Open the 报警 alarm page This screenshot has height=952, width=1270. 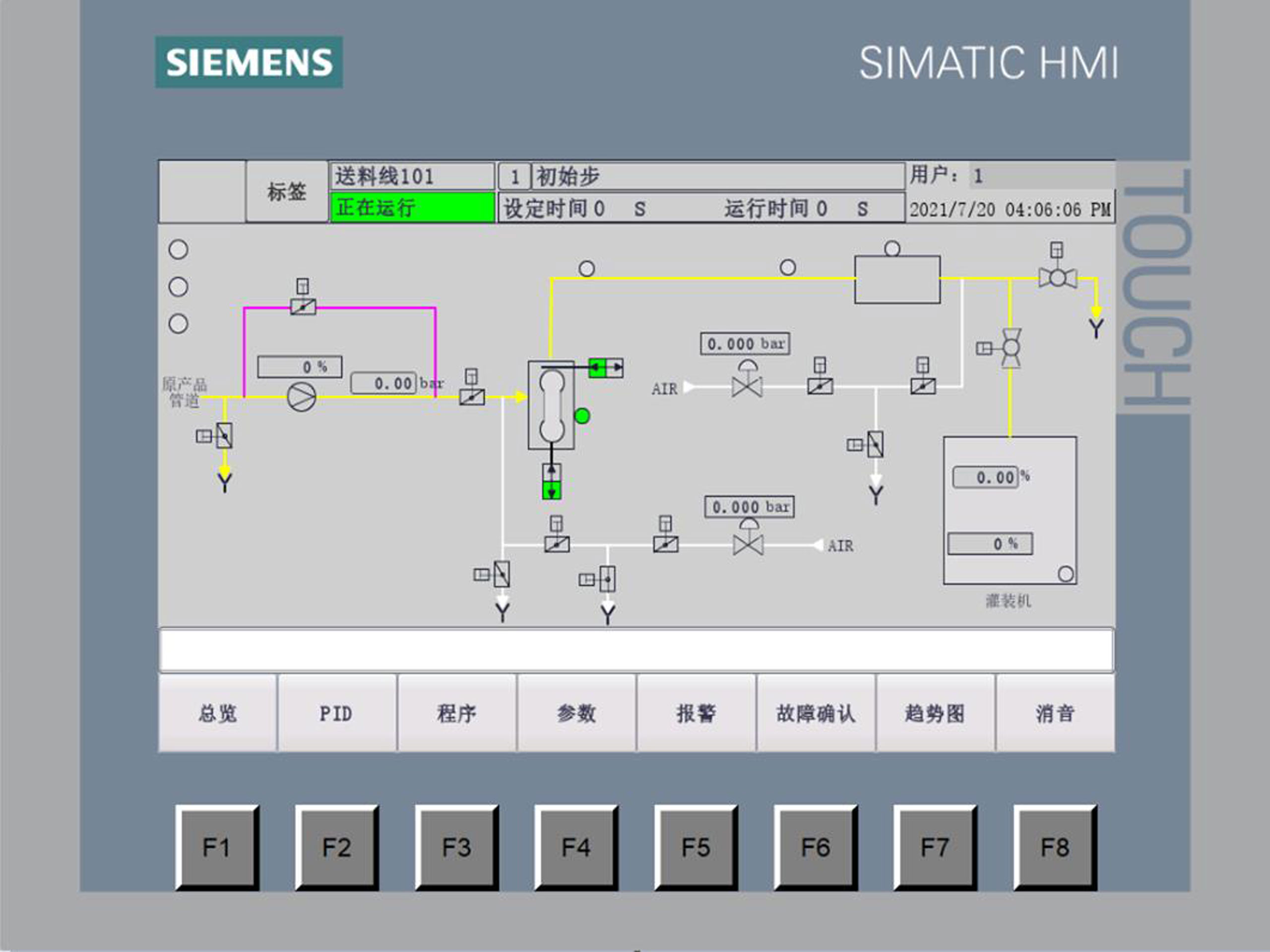click(x=696, y=714)
